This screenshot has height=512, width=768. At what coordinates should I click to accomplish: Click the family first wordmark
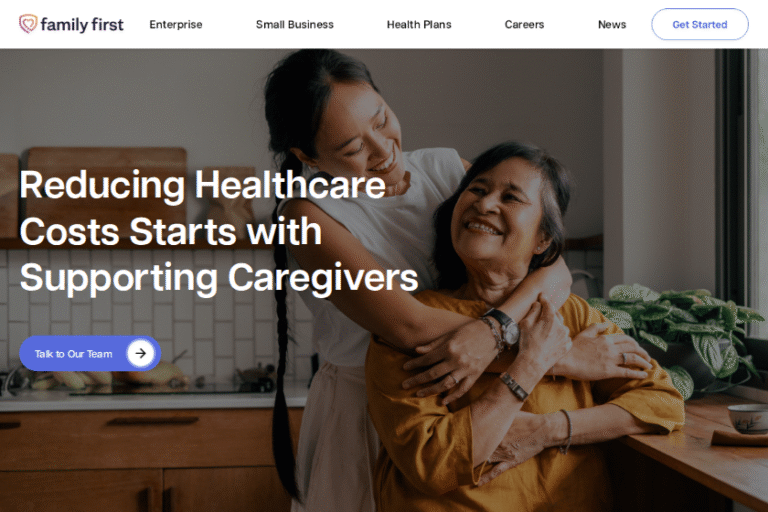click(x=82, y=24)
